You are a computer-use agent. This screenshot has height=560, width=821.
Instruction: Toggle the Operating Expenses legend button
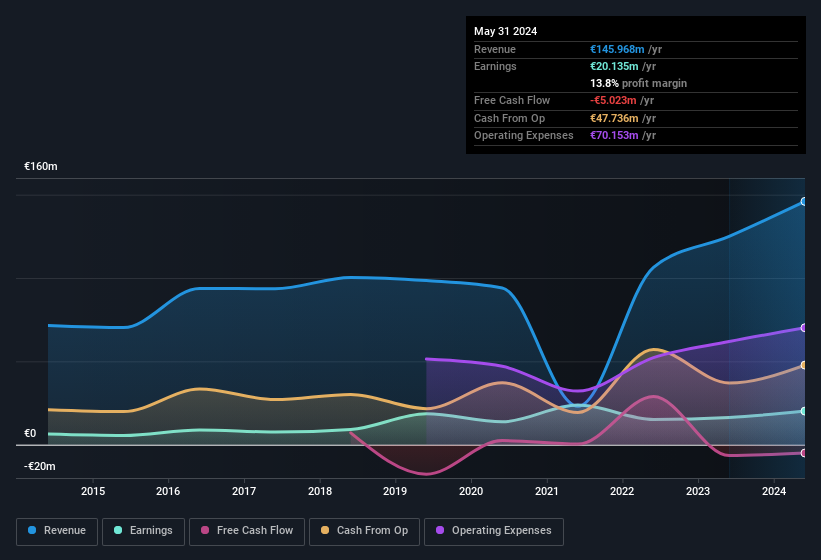pos(494,531)
